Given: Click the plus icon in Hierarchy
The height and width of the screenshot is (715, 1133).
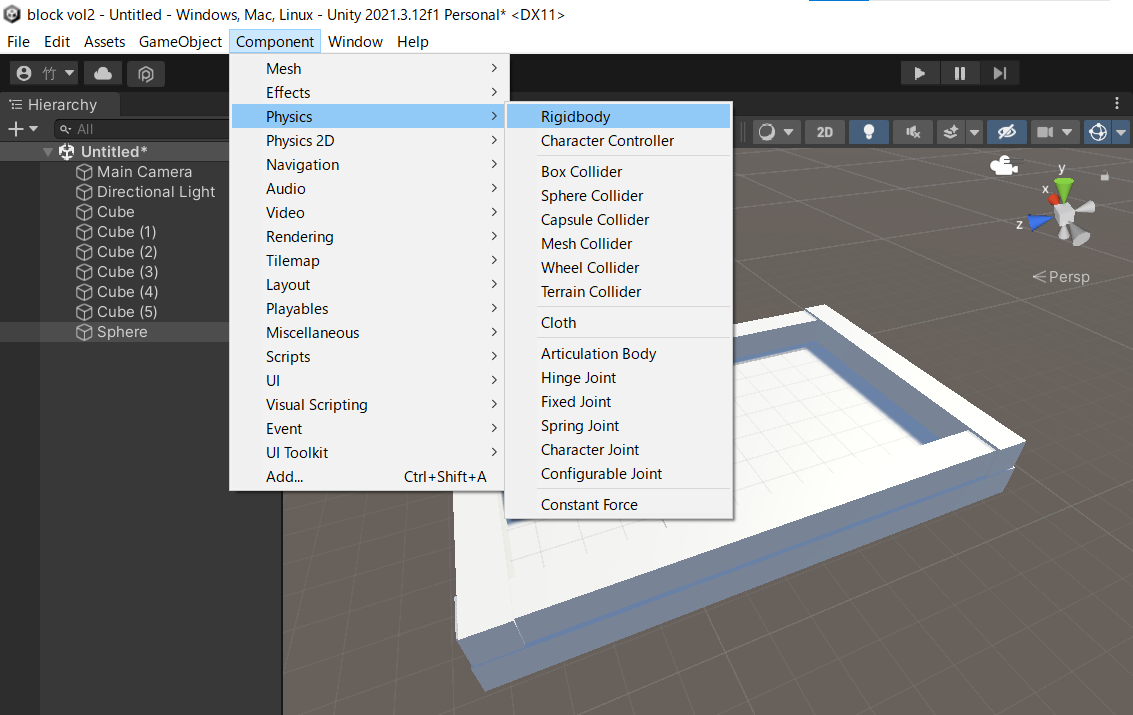Looking at the screenshot, I should point(15,129).
